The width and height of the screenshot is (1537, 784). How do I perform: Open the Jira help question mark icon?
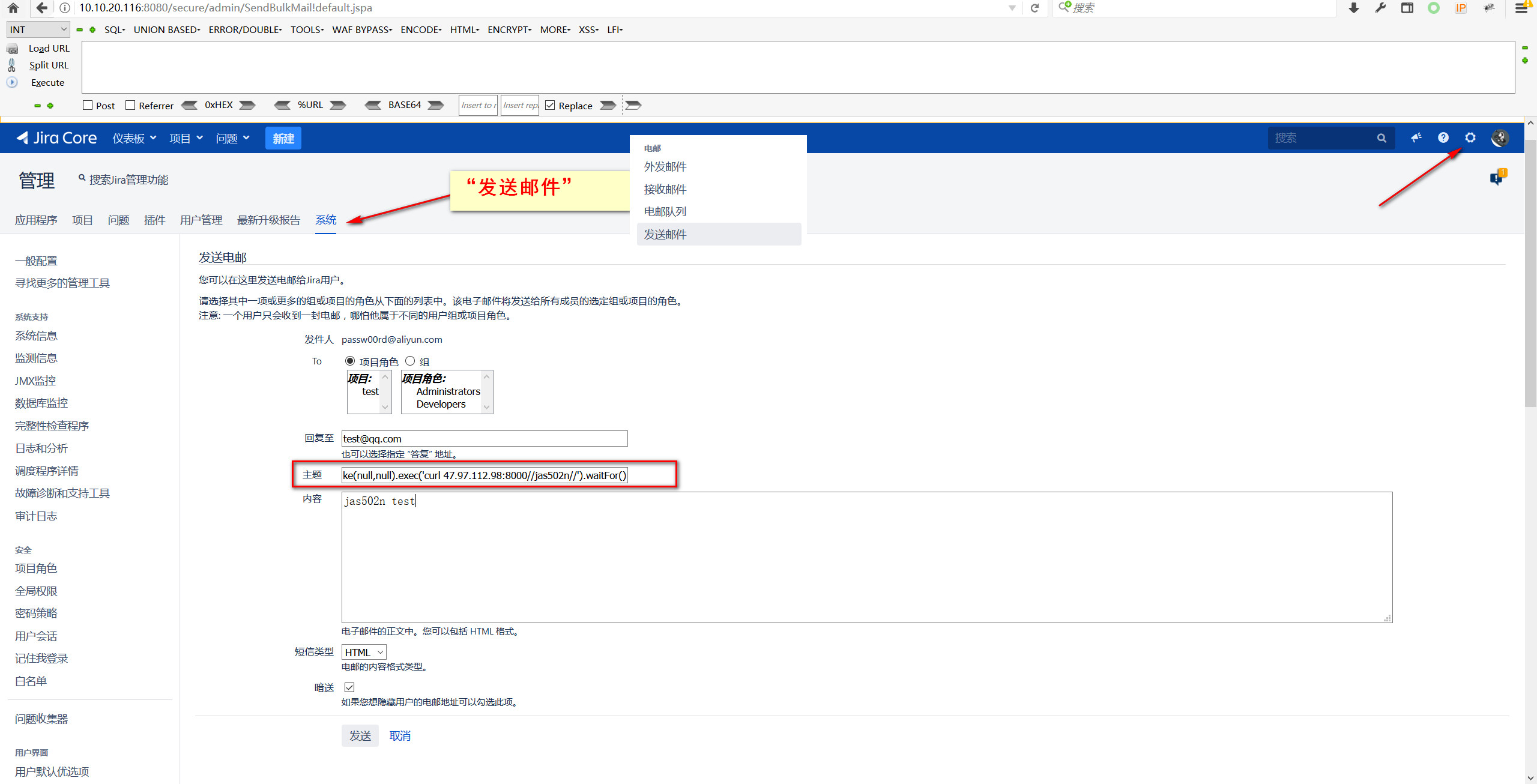[x=1443, y=138]
